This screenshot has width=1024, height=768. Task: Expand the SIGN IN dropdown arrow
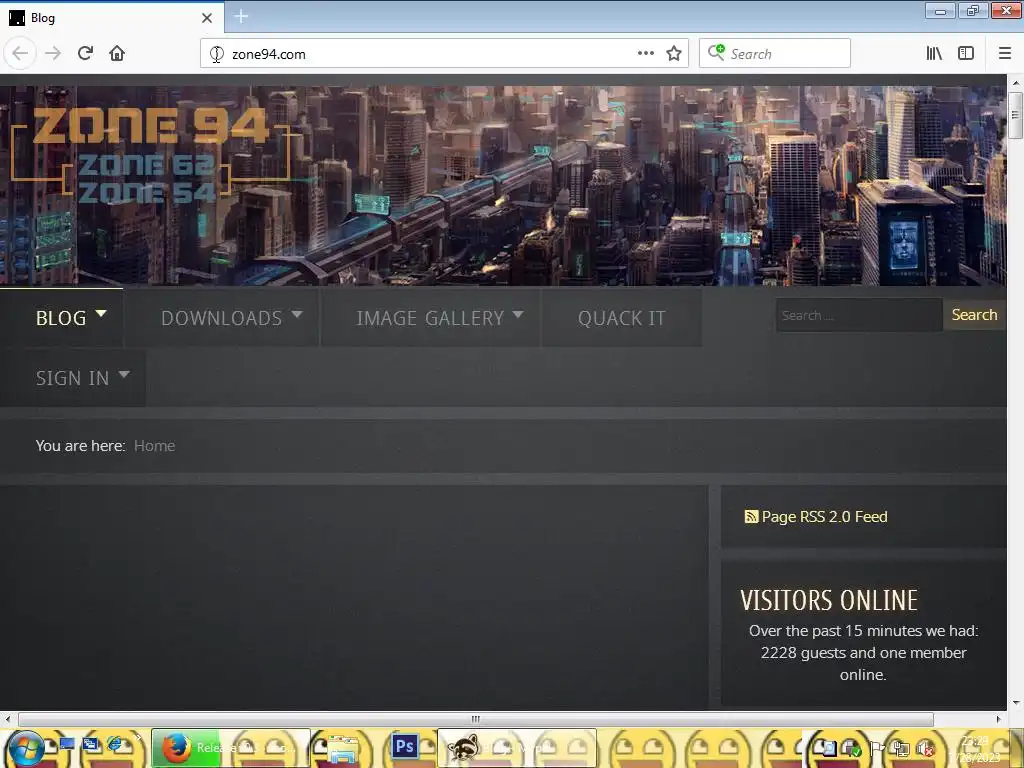coord(124,374)
